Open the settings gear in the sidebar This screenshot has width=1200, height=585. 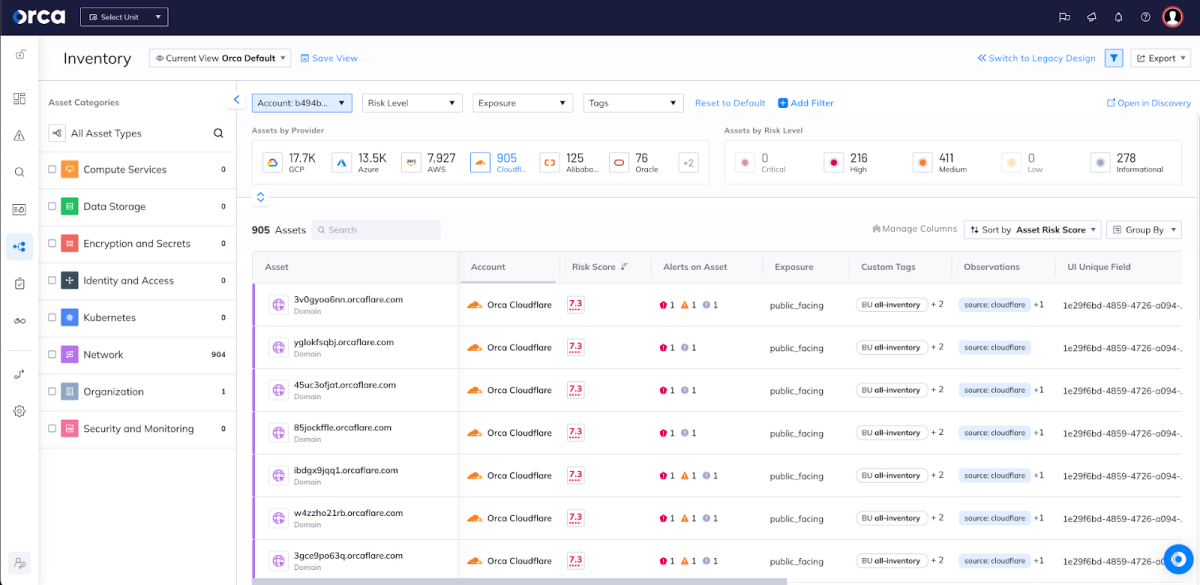tap(19, 411)
